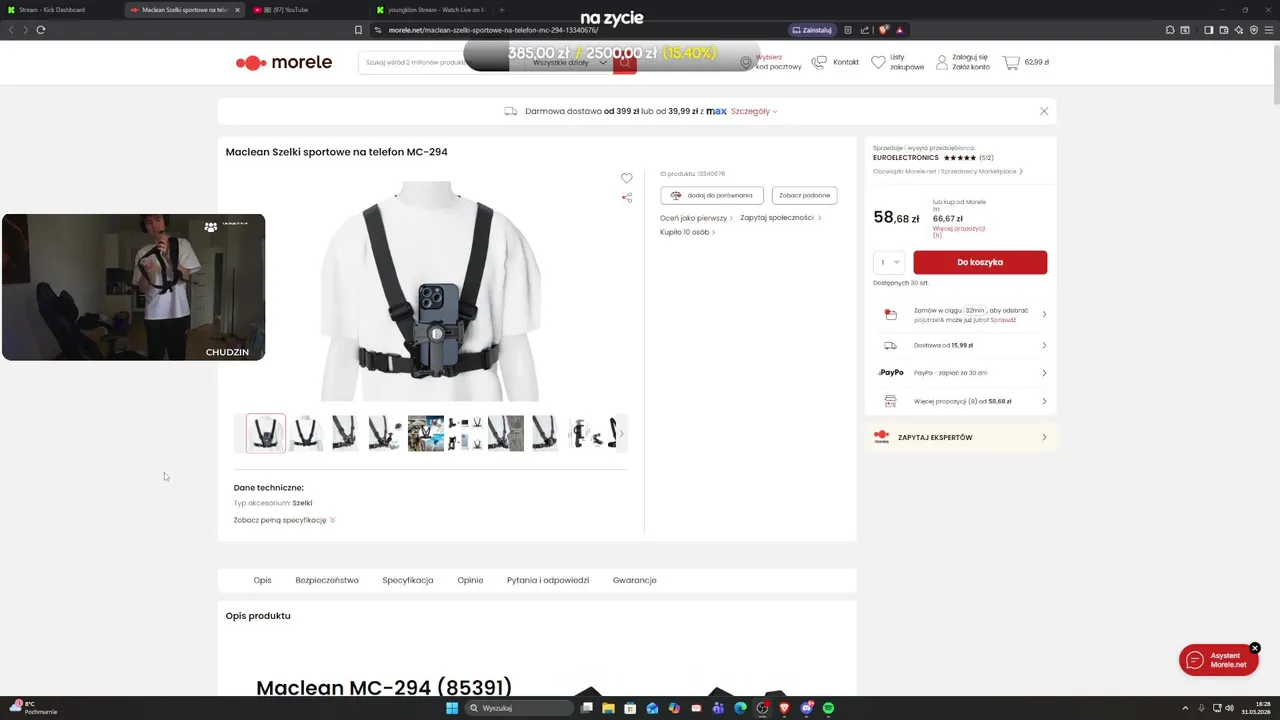The height and width of the screenshot is (720, 1280).
Task: Open Brave Shields lion icon
Action: pyautogui.click(x=883, y=30)
